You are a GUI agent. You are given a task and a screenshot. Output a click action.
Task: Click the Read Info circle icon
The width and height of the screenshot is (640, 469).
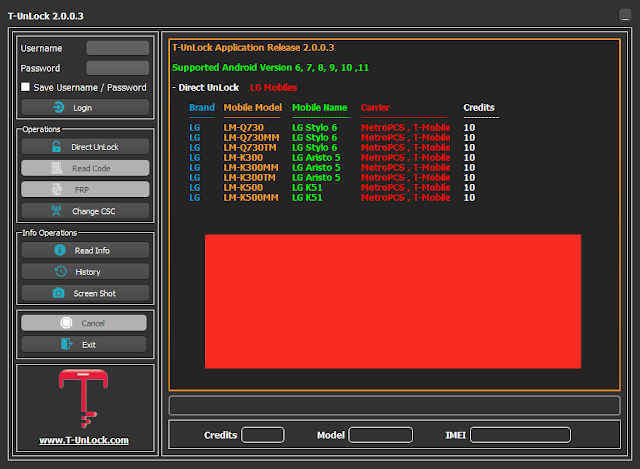[60, 250]
